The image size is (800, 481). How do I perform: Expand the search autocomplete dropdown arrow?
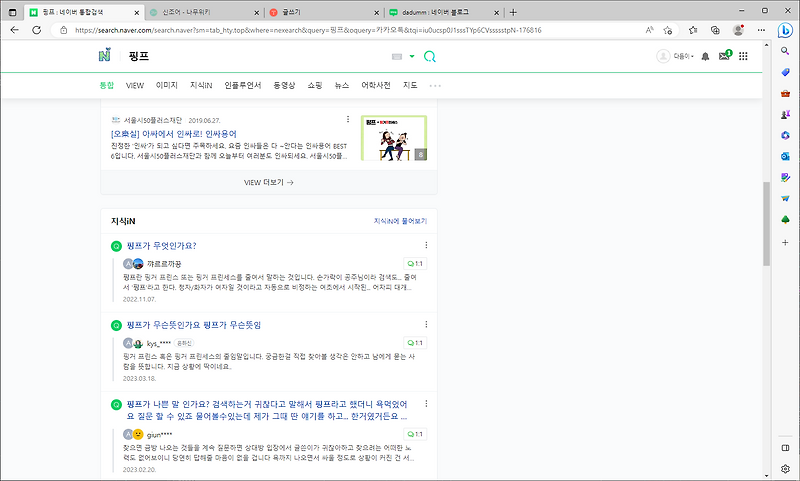coord(412,56)
